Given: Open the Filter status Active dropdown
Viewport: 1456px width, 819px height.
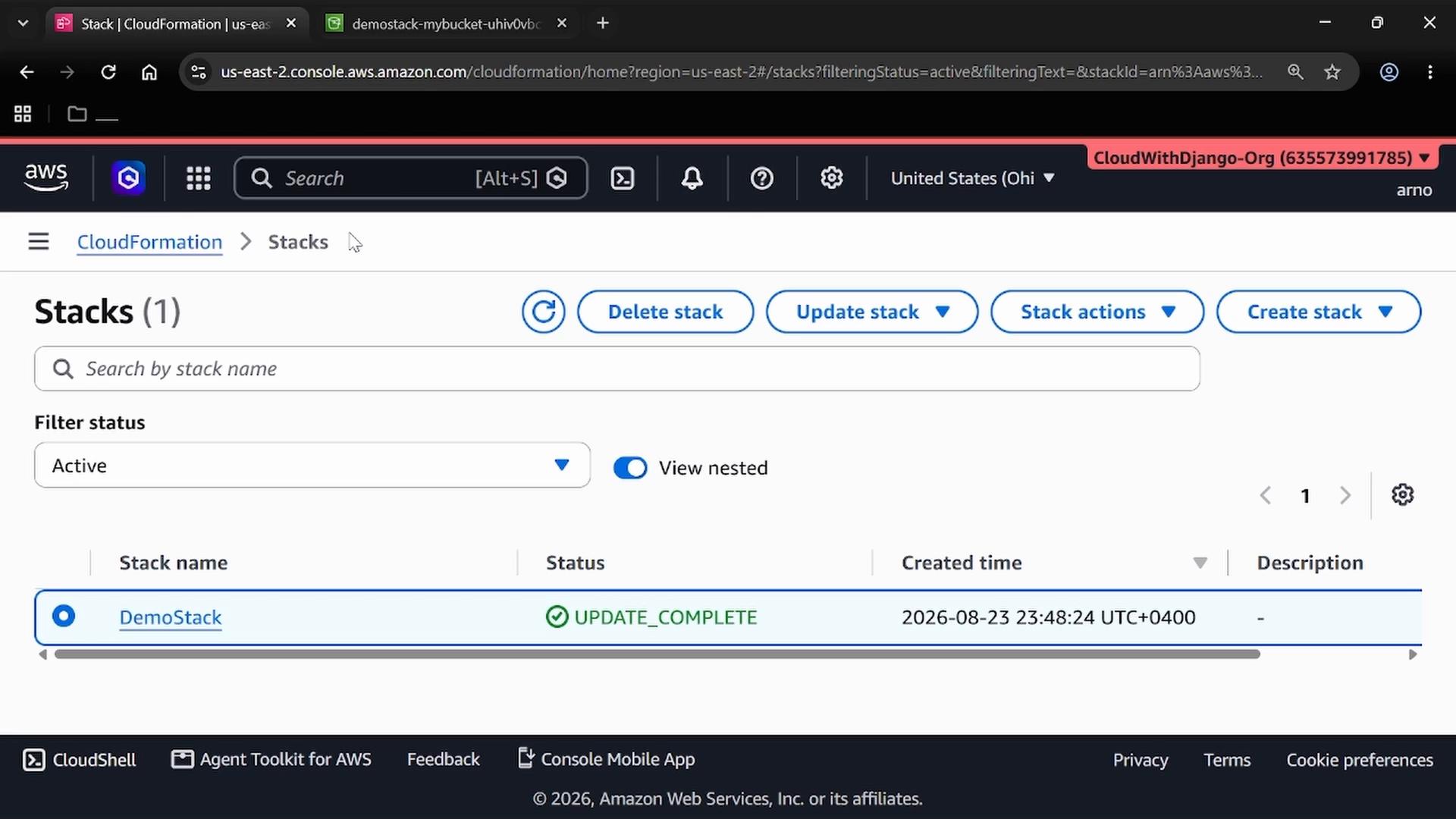Looking at the screenshot, I should tap(312, 465).
